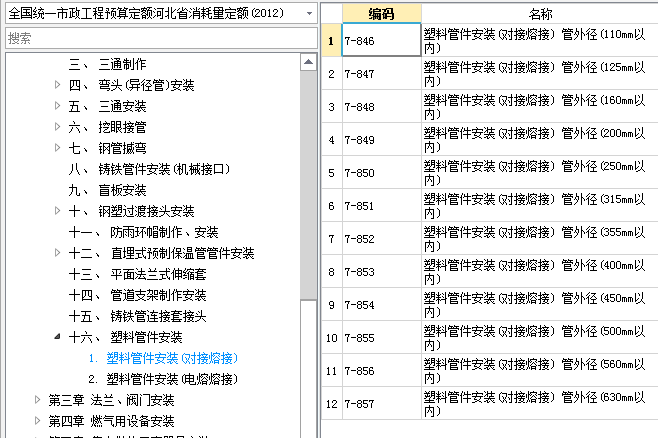Viewport: 658px width, 438px height.
Task: Expand 五、三通安装 tree node
Action: pos(57,106)
